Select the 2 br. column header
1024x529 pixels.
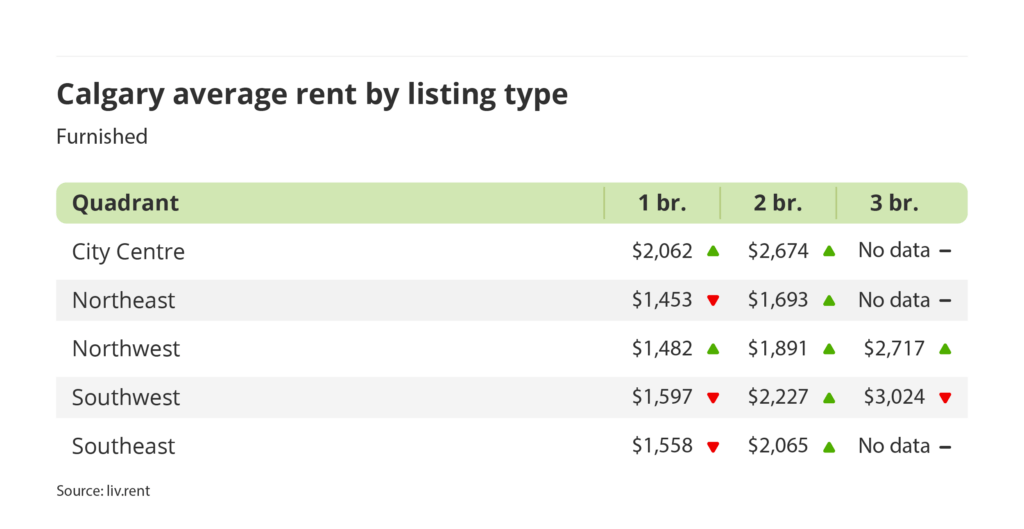click(778, 203)
